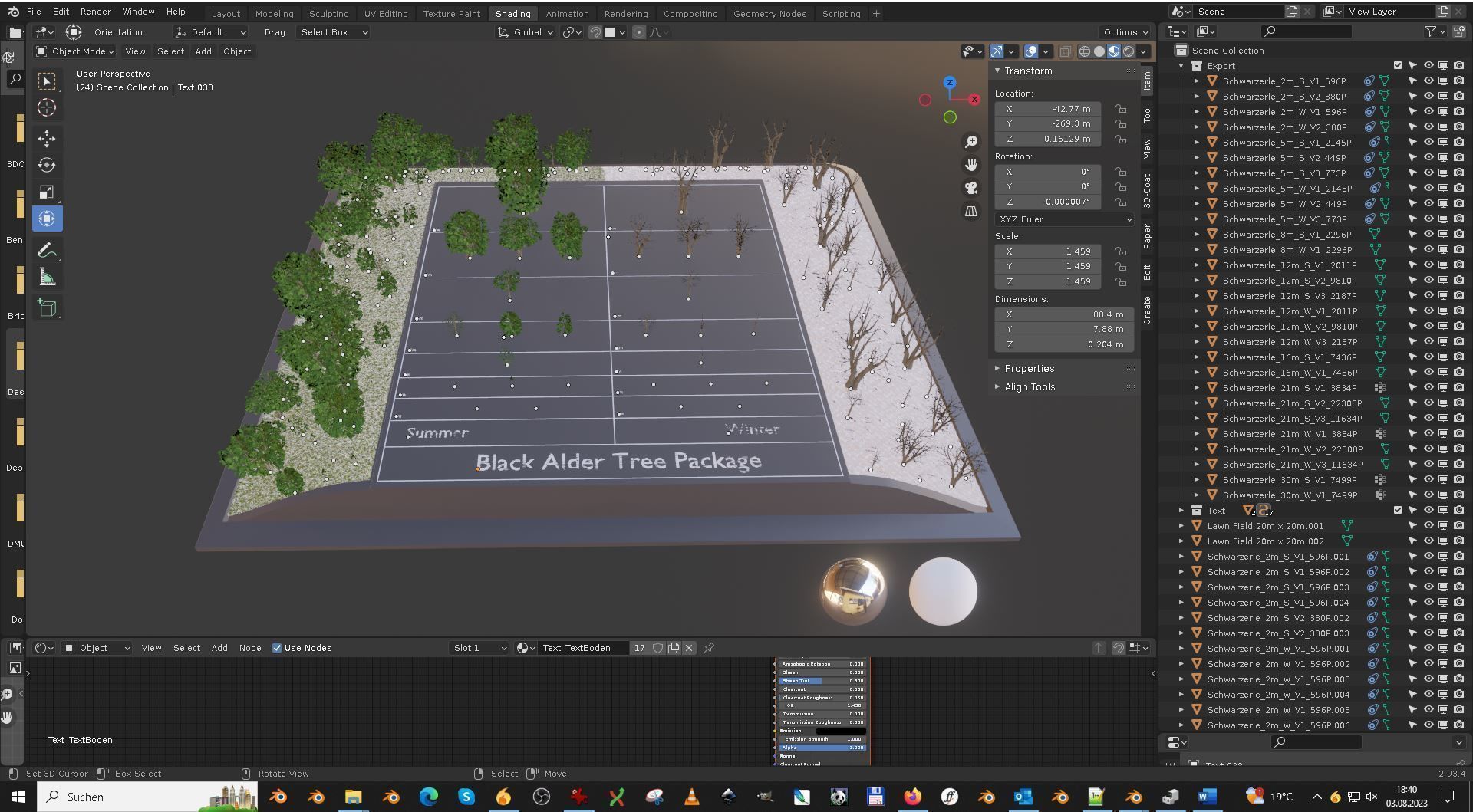The image size is (1473, 812).
Task: Open Microsoft Edge from the taskbar
Action: (x=428, y=797)
